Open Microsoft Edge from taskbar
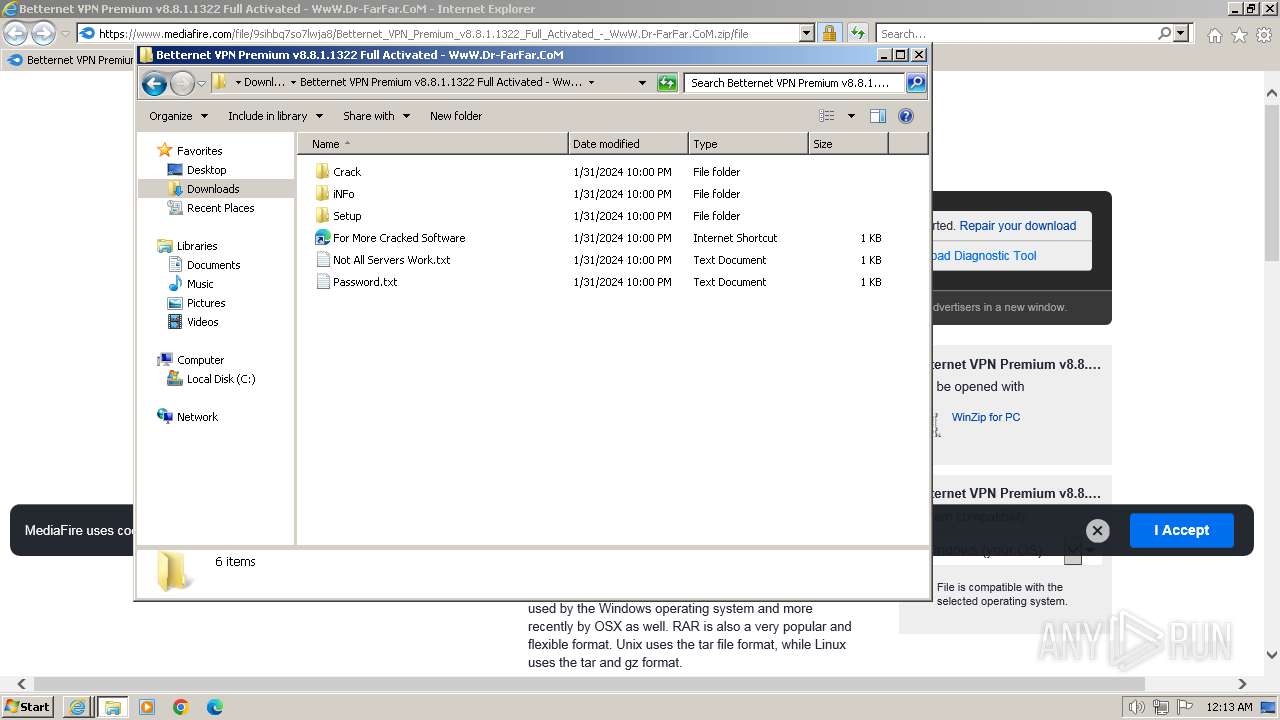This screenshot has width=1280, height=720. pyautogui.click(x=215, y=707)
